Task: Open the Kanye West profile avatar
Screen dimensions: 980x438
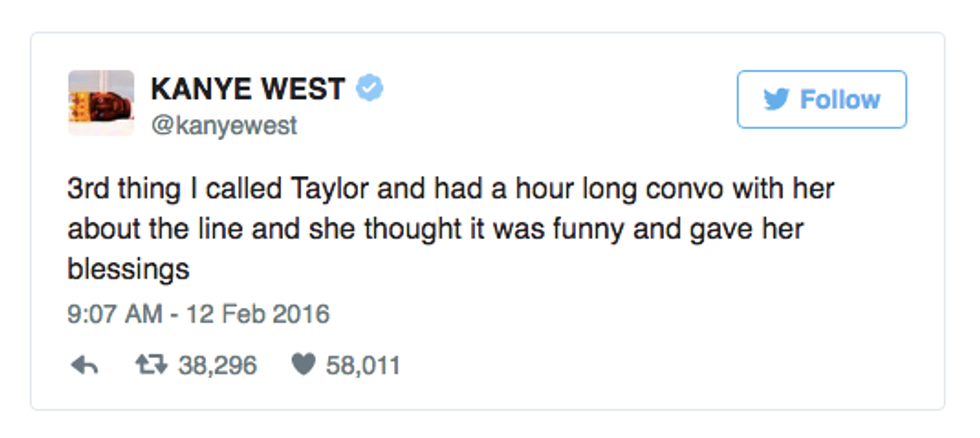Action: coord(100,103)
